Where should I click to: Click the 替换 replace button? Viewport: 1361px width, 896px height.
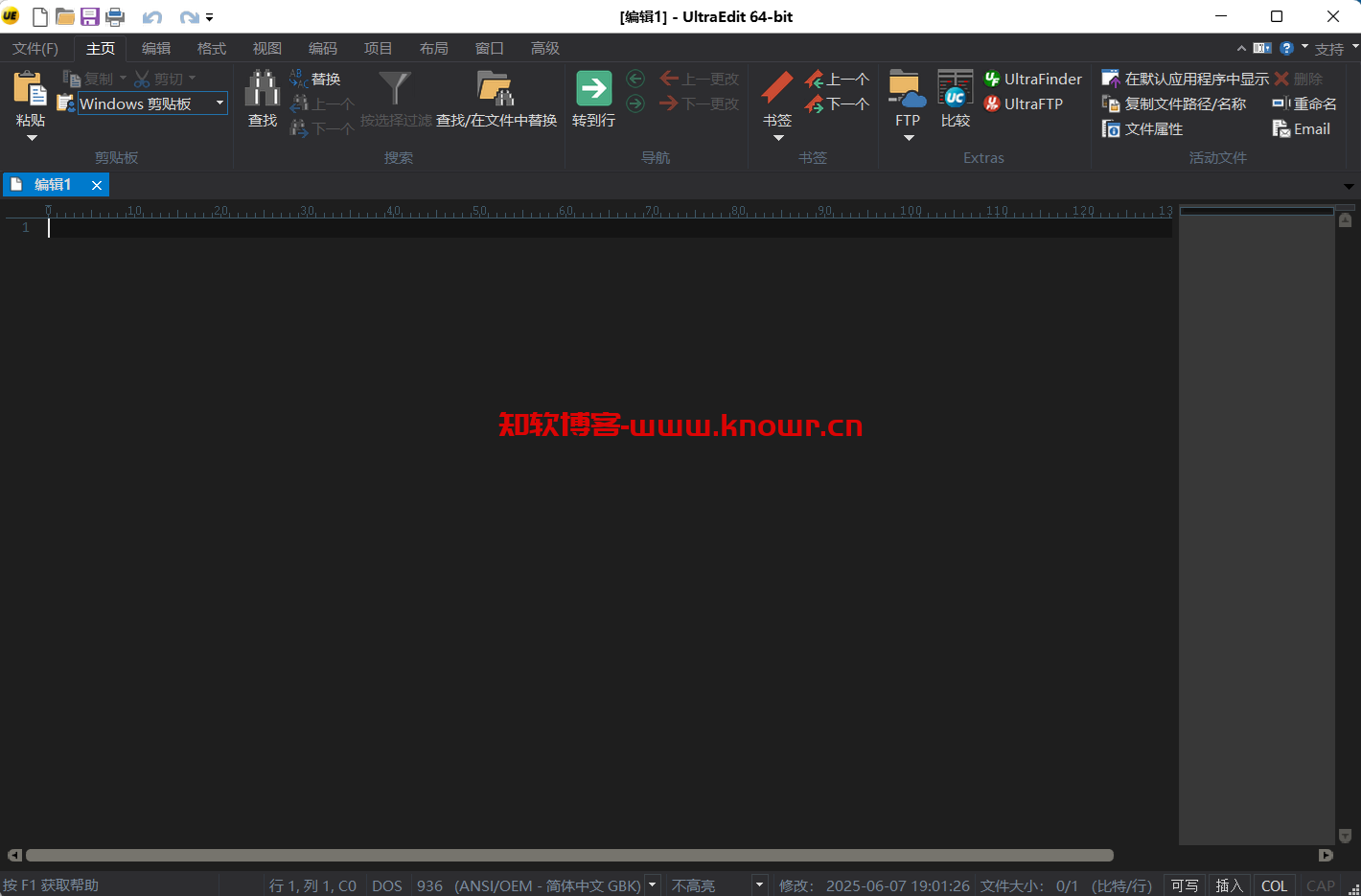(315, 79)
